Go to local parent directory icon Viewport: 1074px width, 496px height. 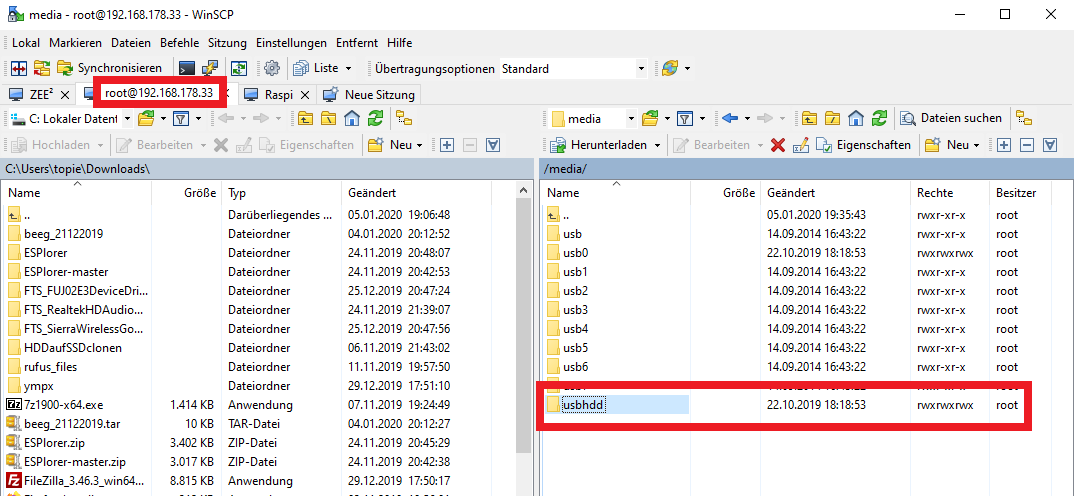pos(304,119)
